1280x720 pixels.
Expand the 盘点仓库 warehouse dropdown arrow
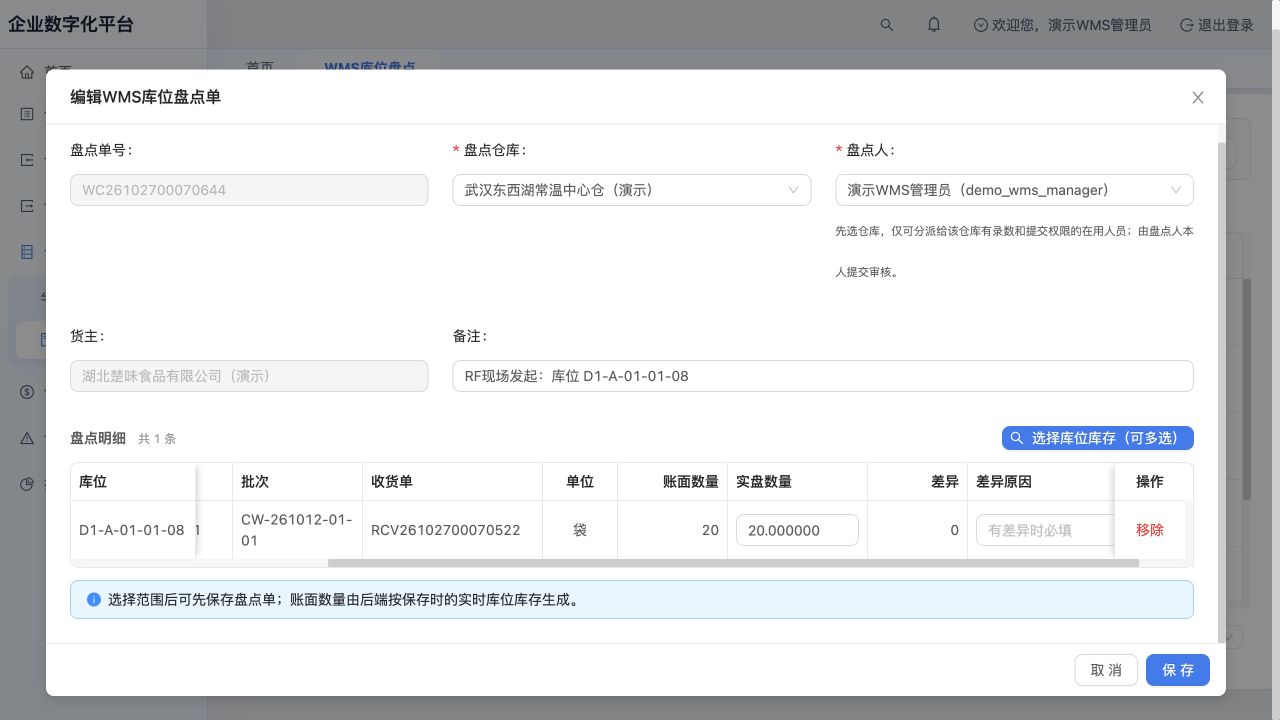pyautogui.click(x=794, y=190)
